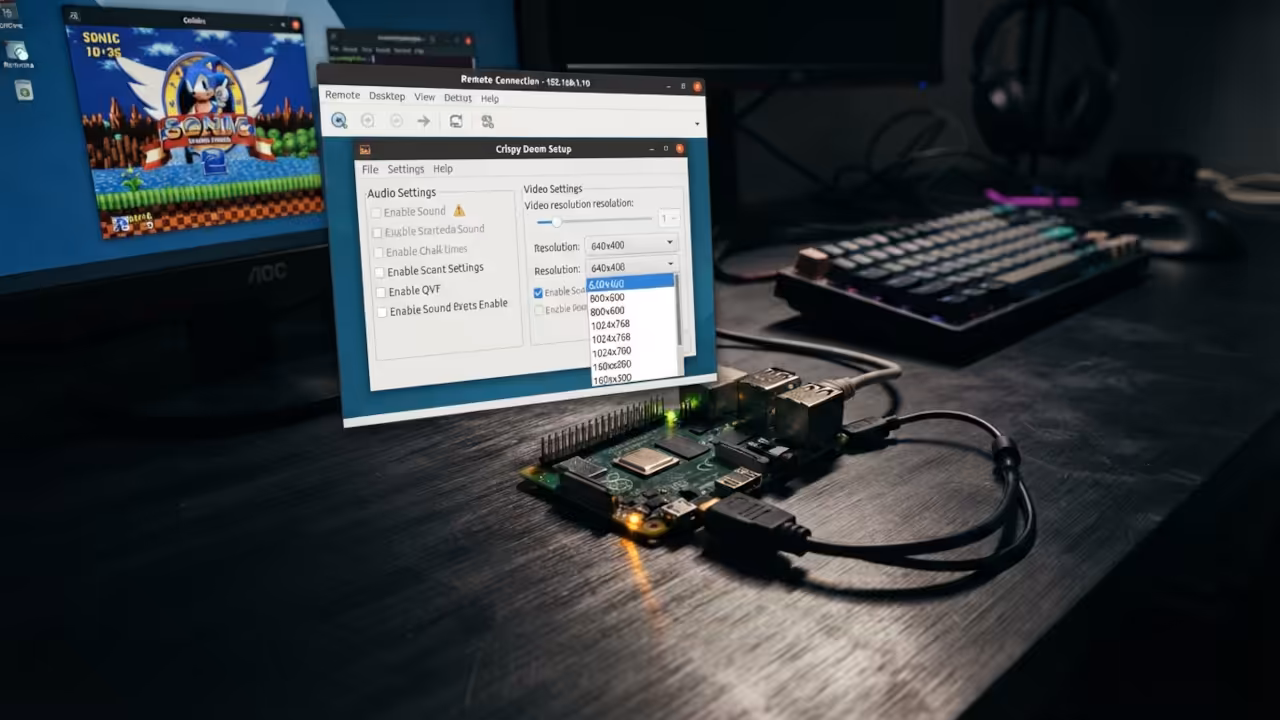Viewport: 1280px width, 720px height.
Task: Click the video resolution slider handle
Action: pyautogui.click(x=557, y=221)
